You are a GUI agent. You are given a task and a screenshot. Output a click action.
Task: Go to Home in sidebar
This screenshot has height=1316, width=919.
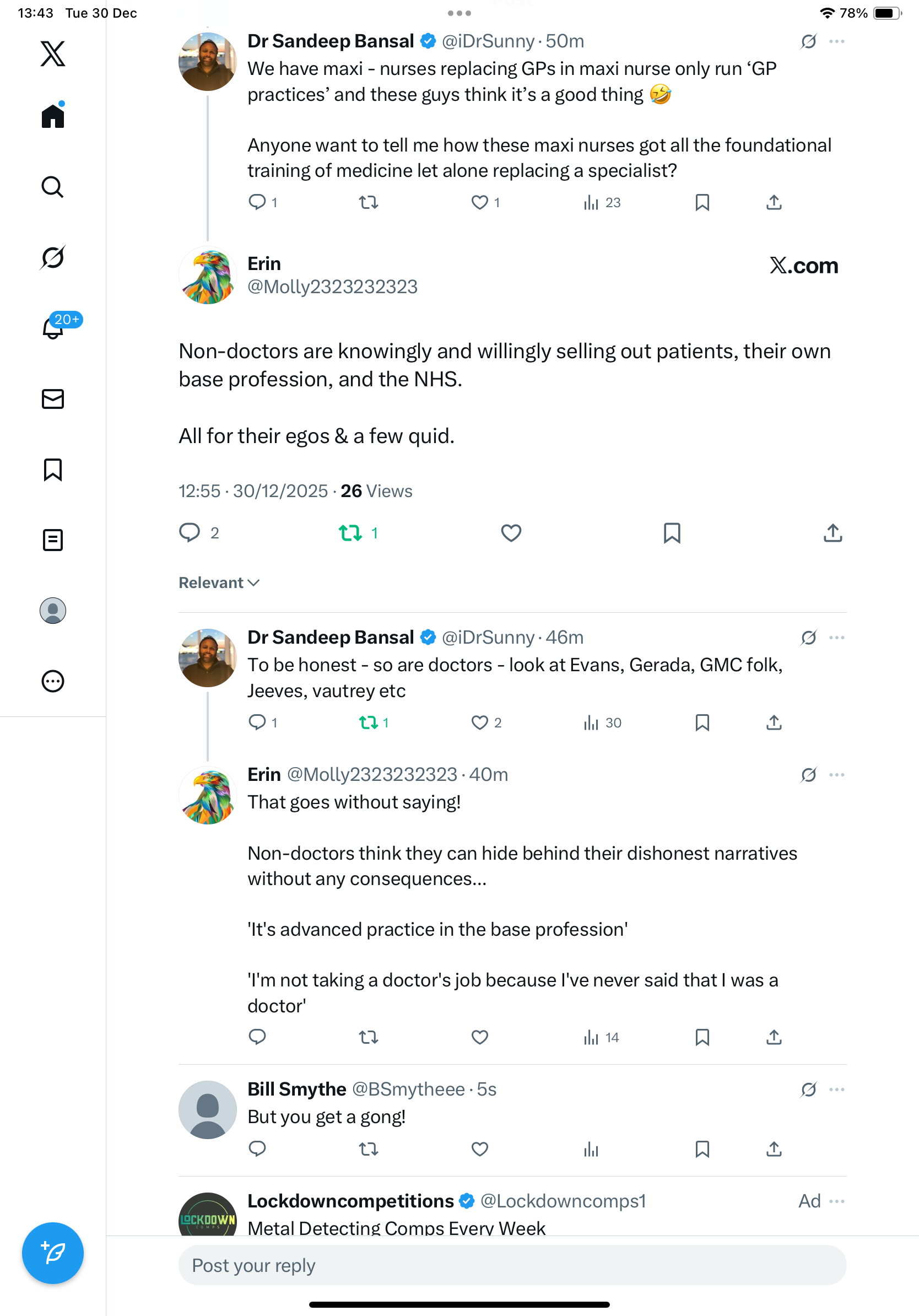(53, 116)
